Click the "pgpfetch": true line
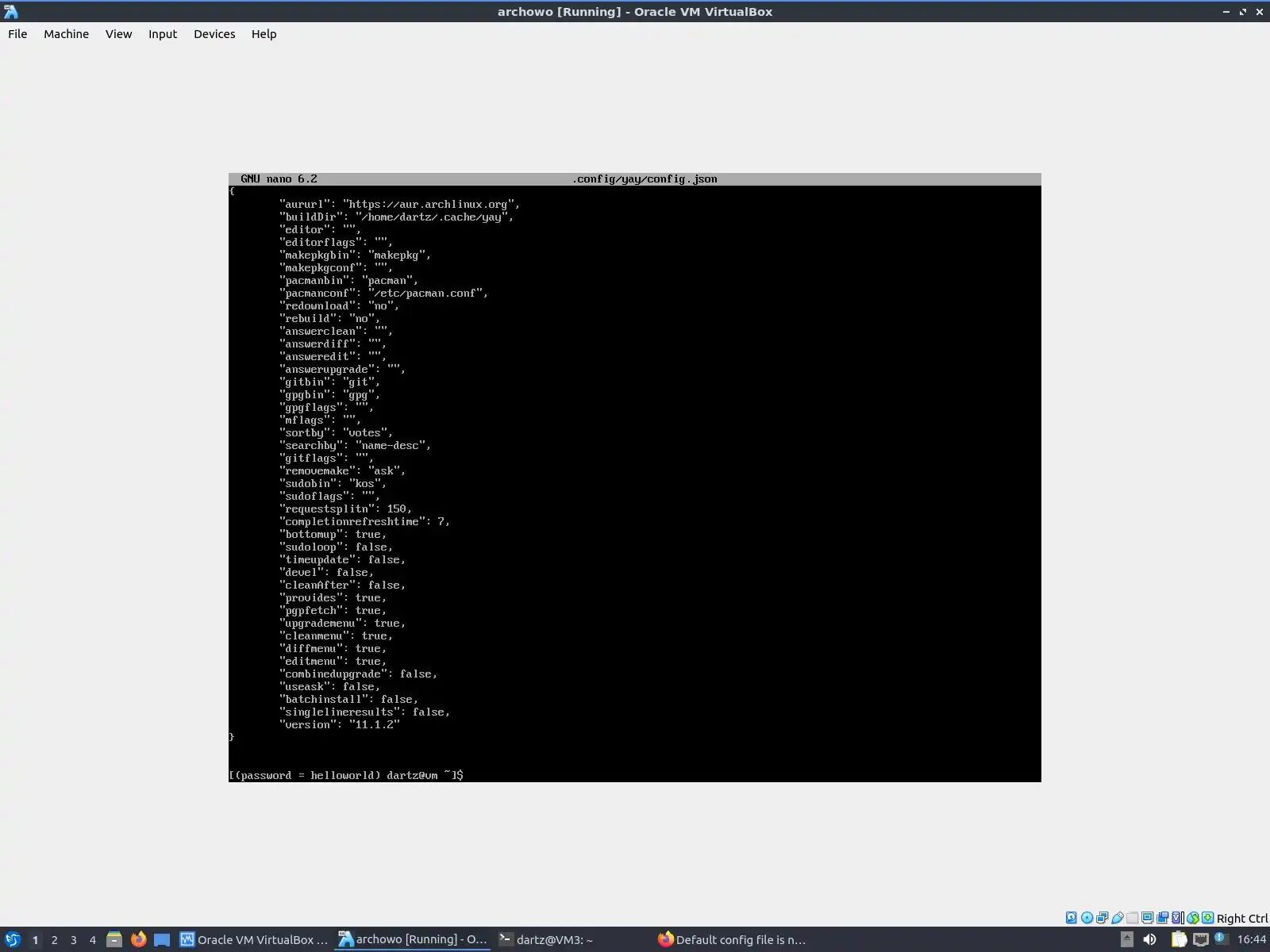1270x952 pixels. (x=333, y=610)
